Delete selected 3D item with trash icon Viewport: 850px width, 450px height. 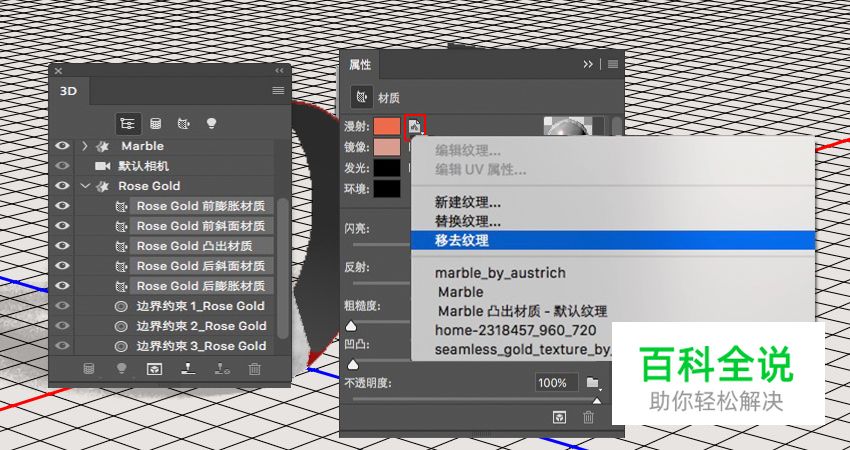[254, 369]
